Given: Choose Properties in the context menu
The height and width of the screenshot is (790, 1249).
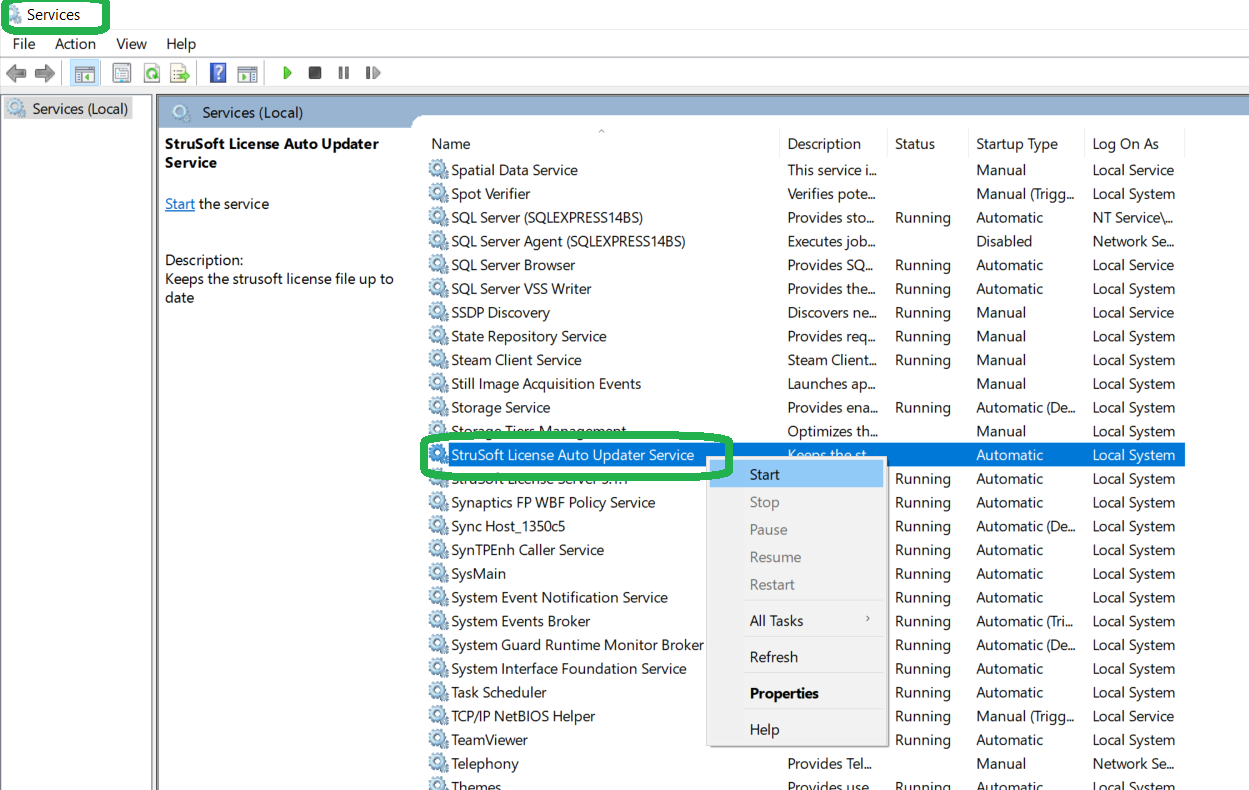Looking at the screenshot, I should (x=796, y=693).
